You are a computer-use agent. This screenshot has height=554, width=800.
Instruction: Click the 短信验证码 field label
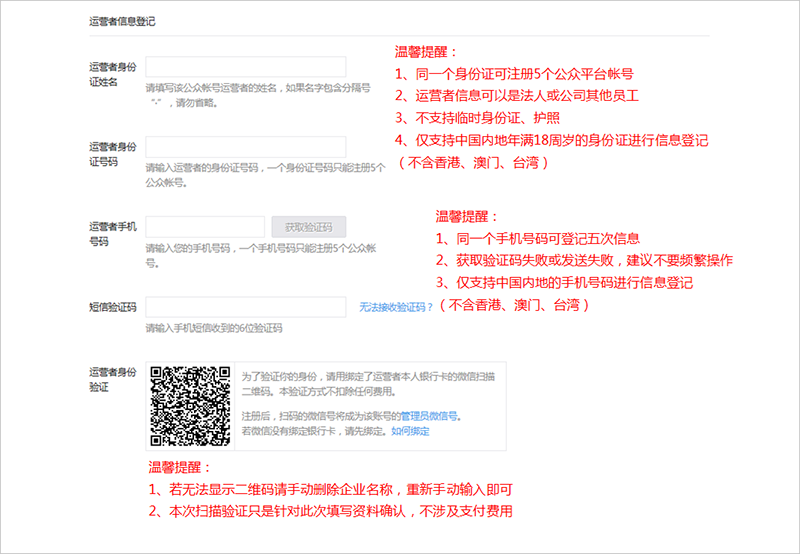111,307
